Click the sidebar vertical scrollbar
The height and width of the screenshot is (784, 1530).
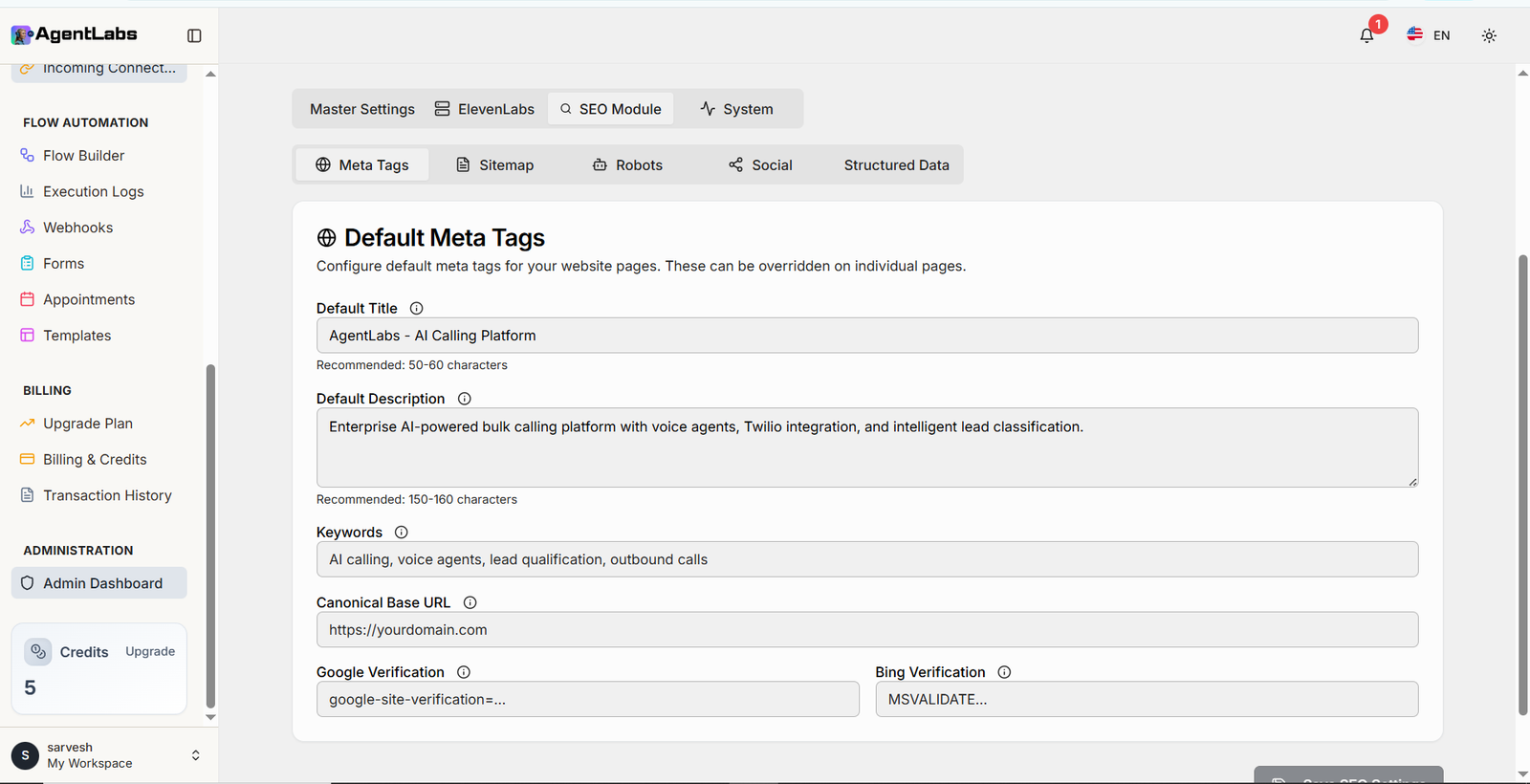[210, 535]
